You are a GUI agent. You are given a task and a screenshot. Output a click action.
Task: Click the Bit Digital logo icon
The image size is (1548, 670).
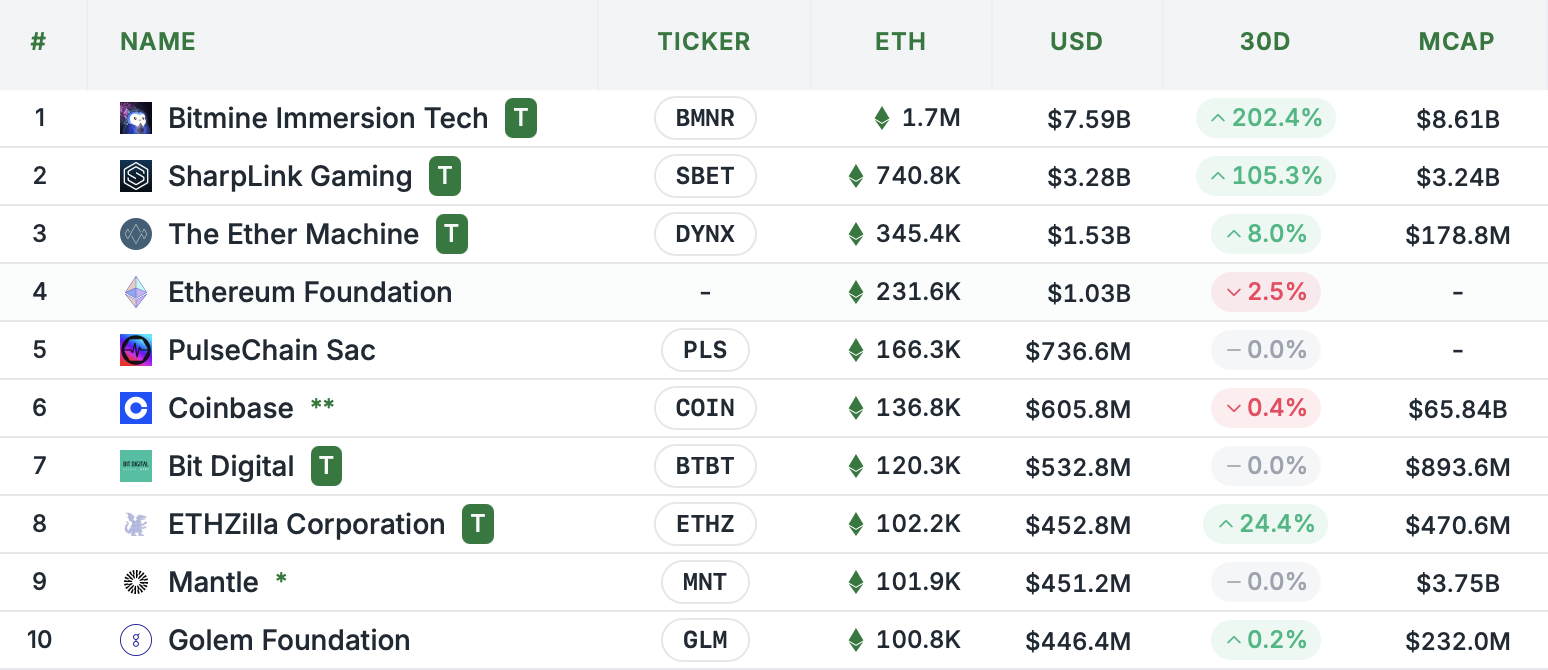coord(136,466)
